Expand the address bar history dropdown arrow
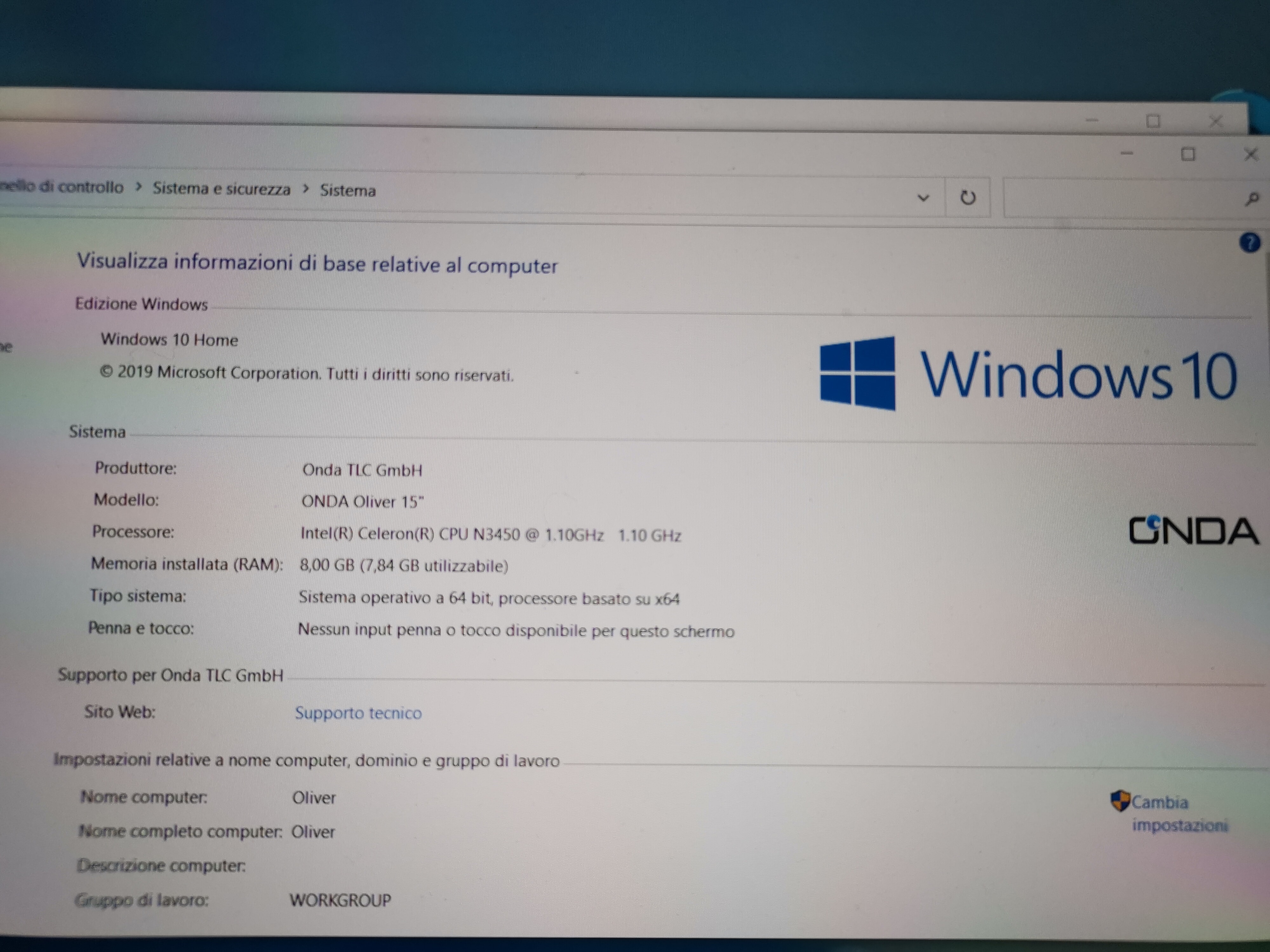This screenshot has height=952, width=1270. (x=923, y=198)
